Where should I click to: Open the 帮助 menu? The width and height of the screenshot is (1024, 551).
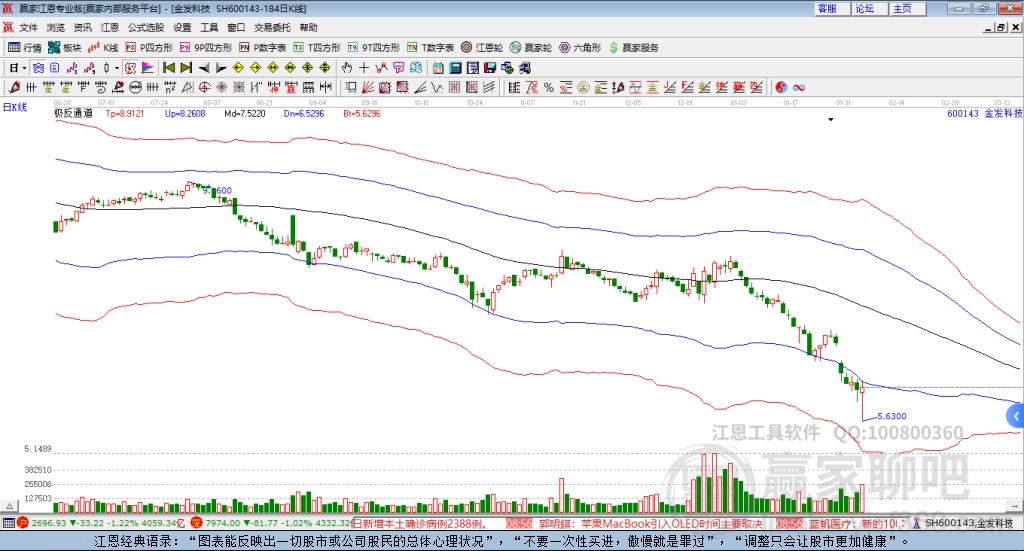(308, 27)
